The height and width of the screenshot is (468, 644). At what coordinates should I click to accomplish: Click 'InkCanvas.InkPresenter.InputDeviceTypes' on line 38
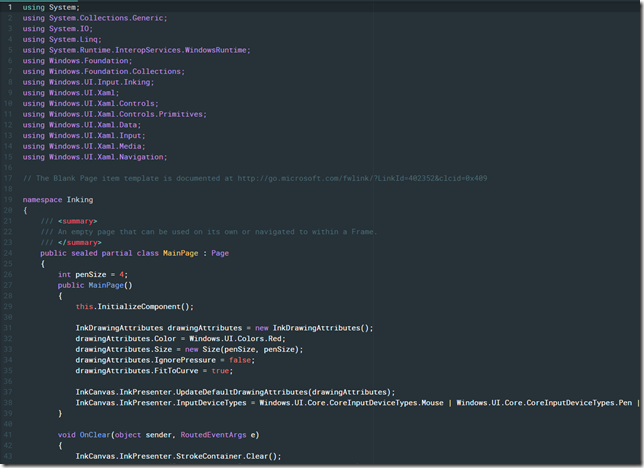click(x=161, y=403)
